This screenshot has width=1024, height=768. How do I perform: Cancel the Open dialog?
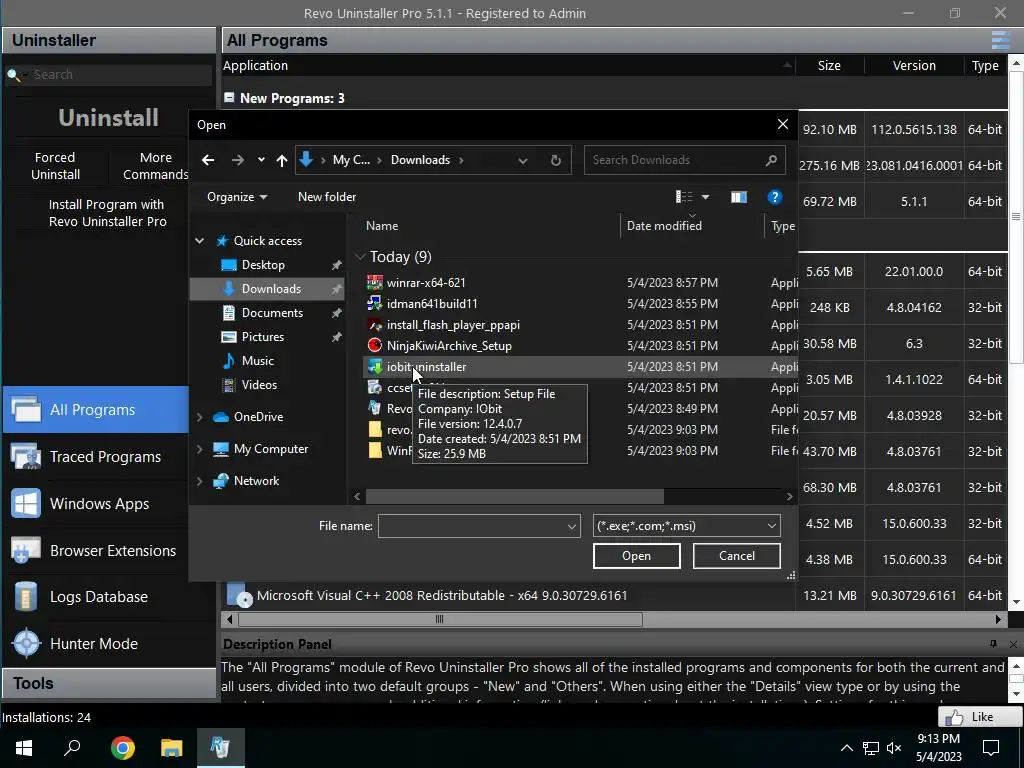[737, 556]
